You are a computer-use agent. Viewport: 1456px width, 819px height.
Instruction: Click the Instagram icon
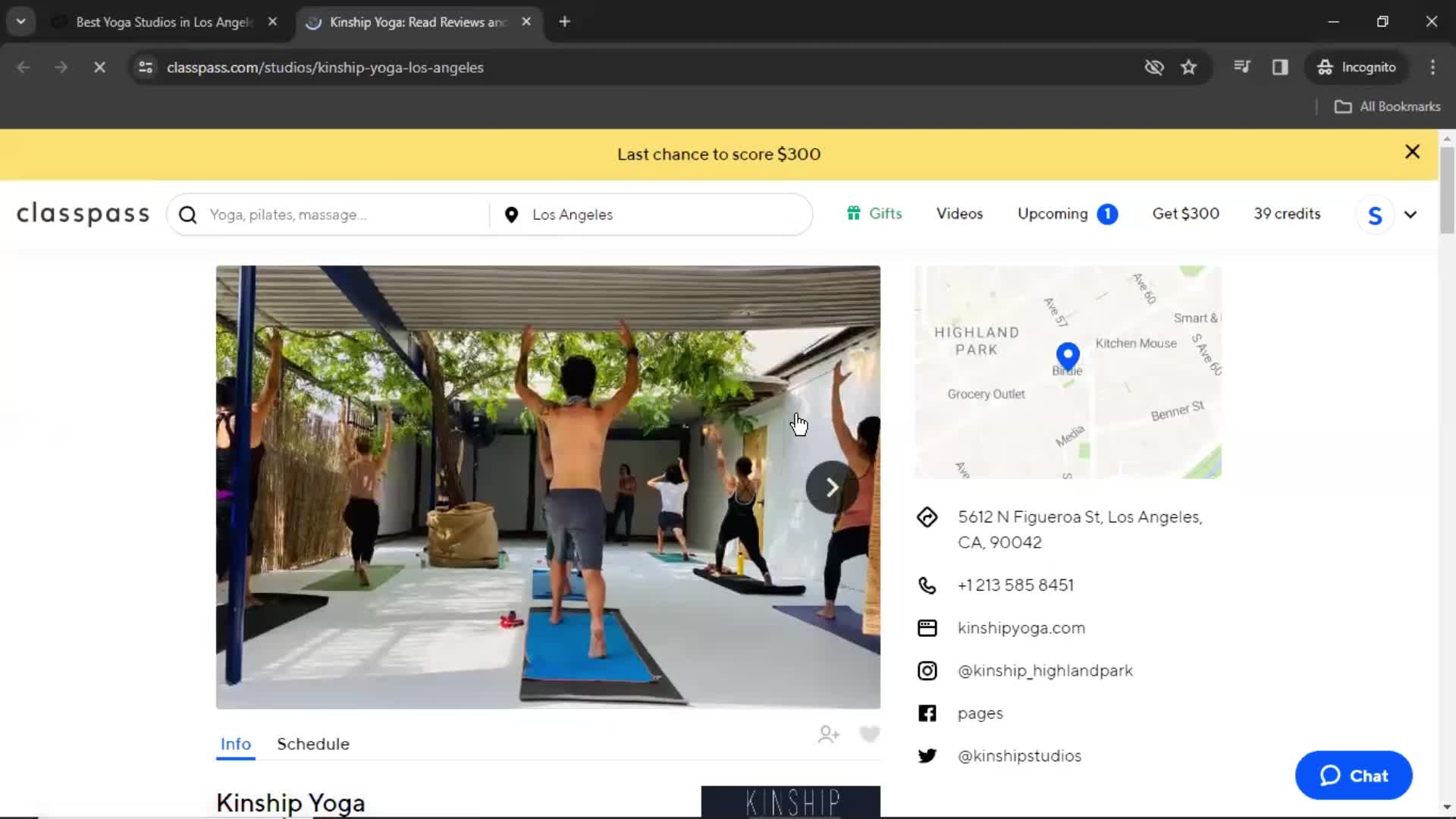tap(927, 670)
